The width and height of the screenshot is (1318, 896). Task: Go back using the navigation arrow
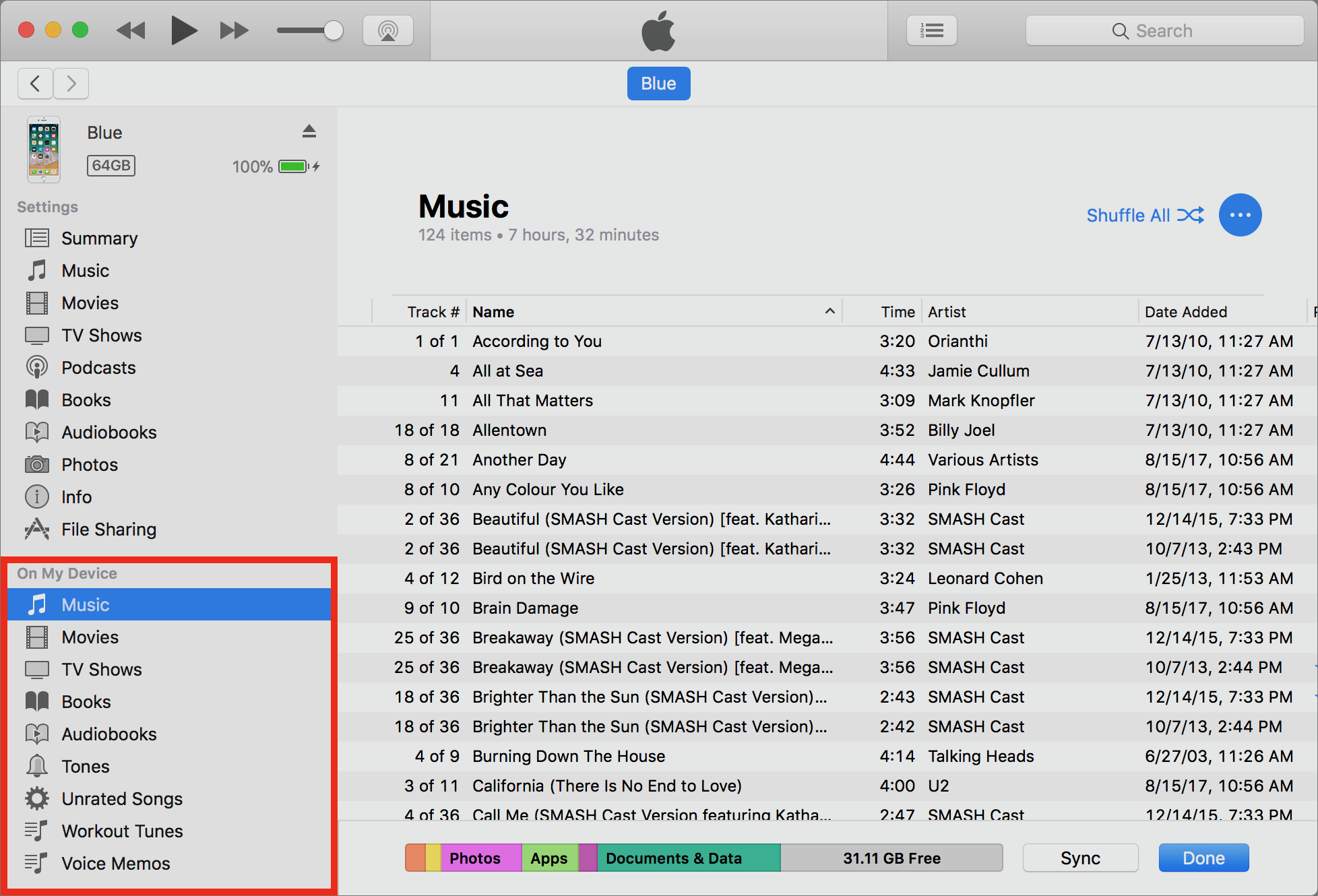[x=35, y=83]
